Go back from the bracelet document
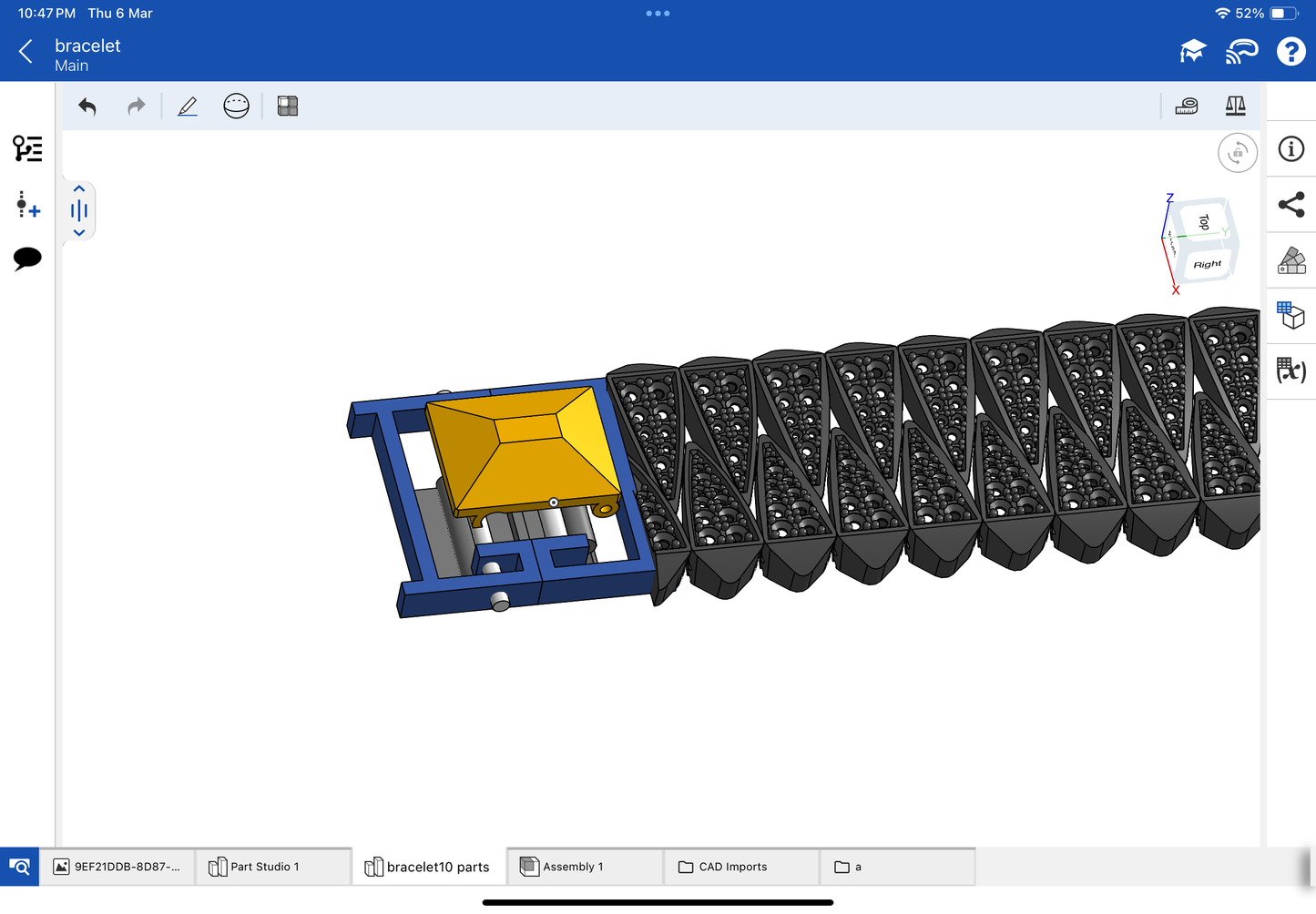Viewport: 1316px width, 914px height. click(x=26, y=52)
